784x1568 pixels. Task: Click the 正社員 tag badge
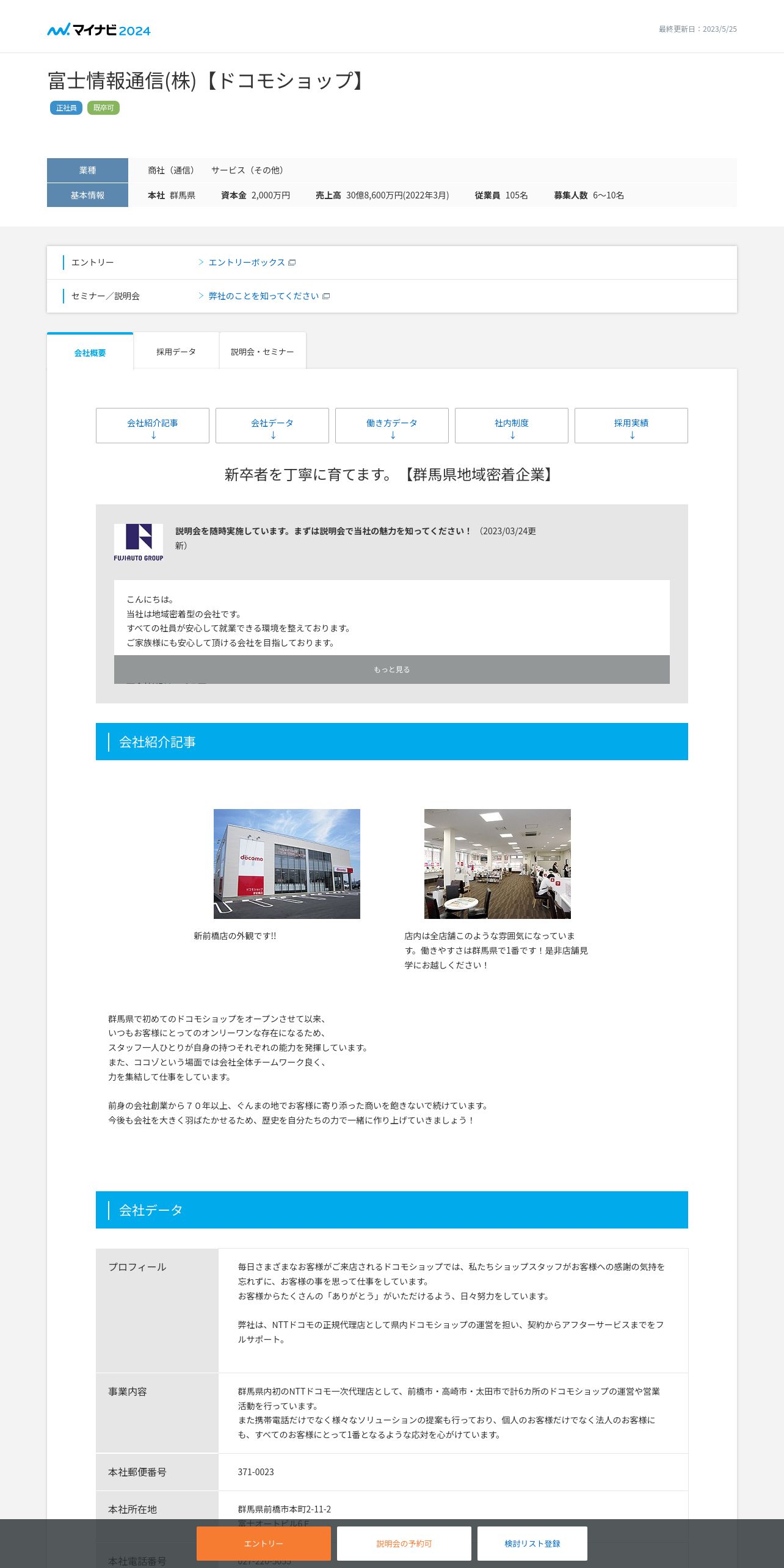click(x=66, y=108)
